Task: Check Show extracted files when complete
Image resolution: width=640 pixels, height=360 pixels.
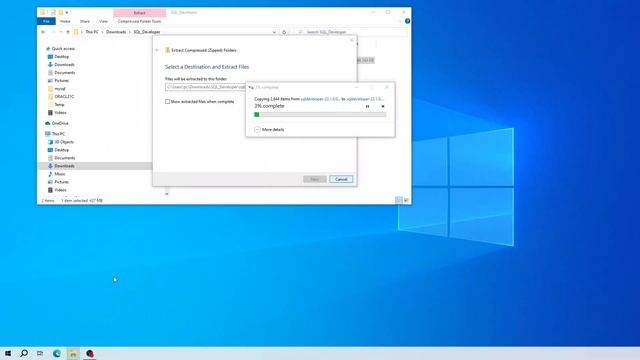Action: (x=167, y=102)
